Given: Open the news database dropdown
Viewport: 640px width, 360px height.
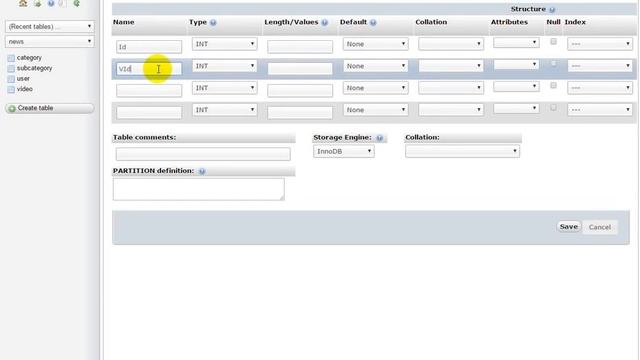Looking at the screenshot, I should [x=49, y=42].
